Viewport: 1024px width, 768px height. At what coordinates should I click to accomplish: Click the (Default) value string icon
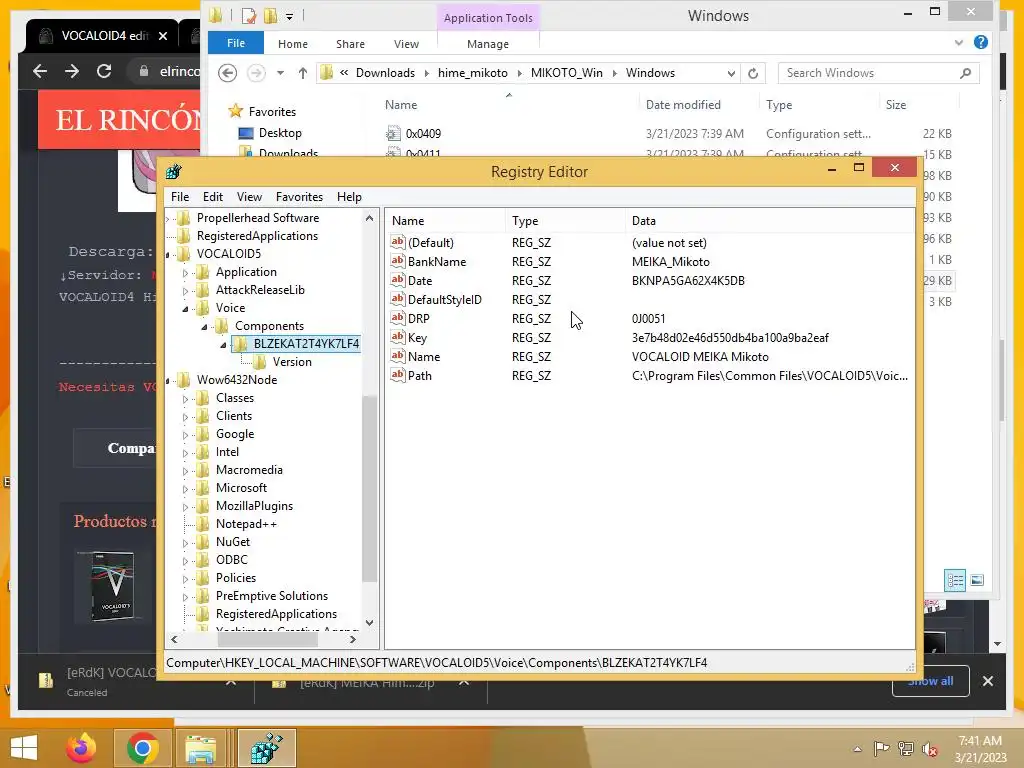(x=398, y=242)
